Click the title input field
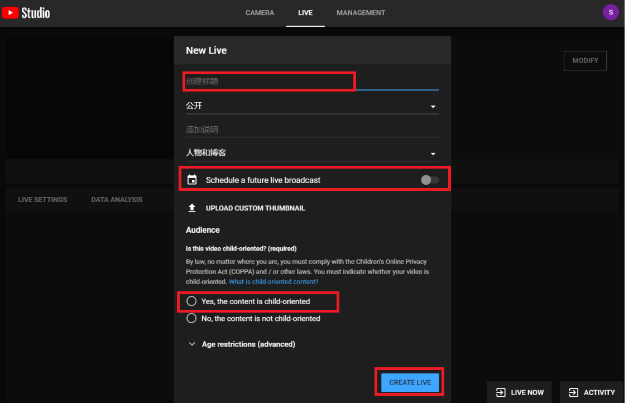The width and height of the screenshot is (643, 403). (268, 81)
